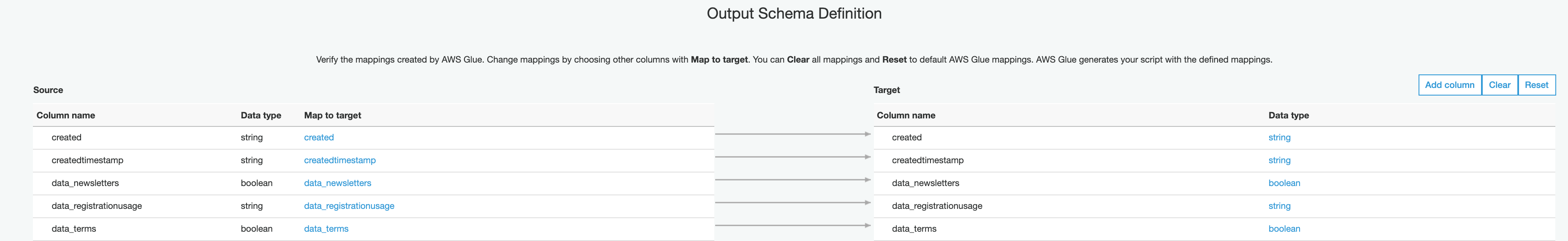Click mapping arrow for data_terms row

coord(792,226)
